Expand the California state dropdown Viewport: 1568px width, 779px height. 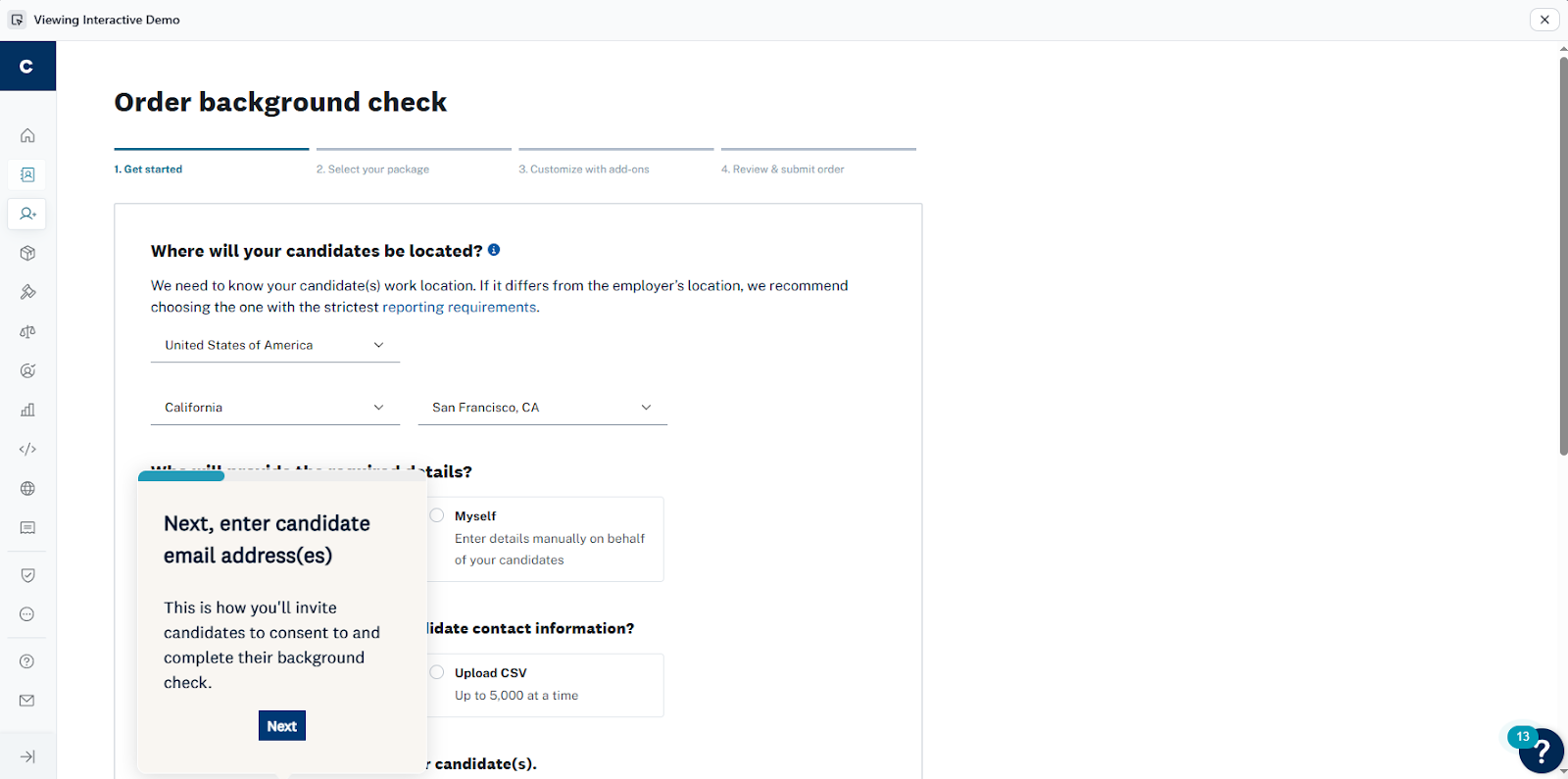pyautogui.click(x=274, y=408)
